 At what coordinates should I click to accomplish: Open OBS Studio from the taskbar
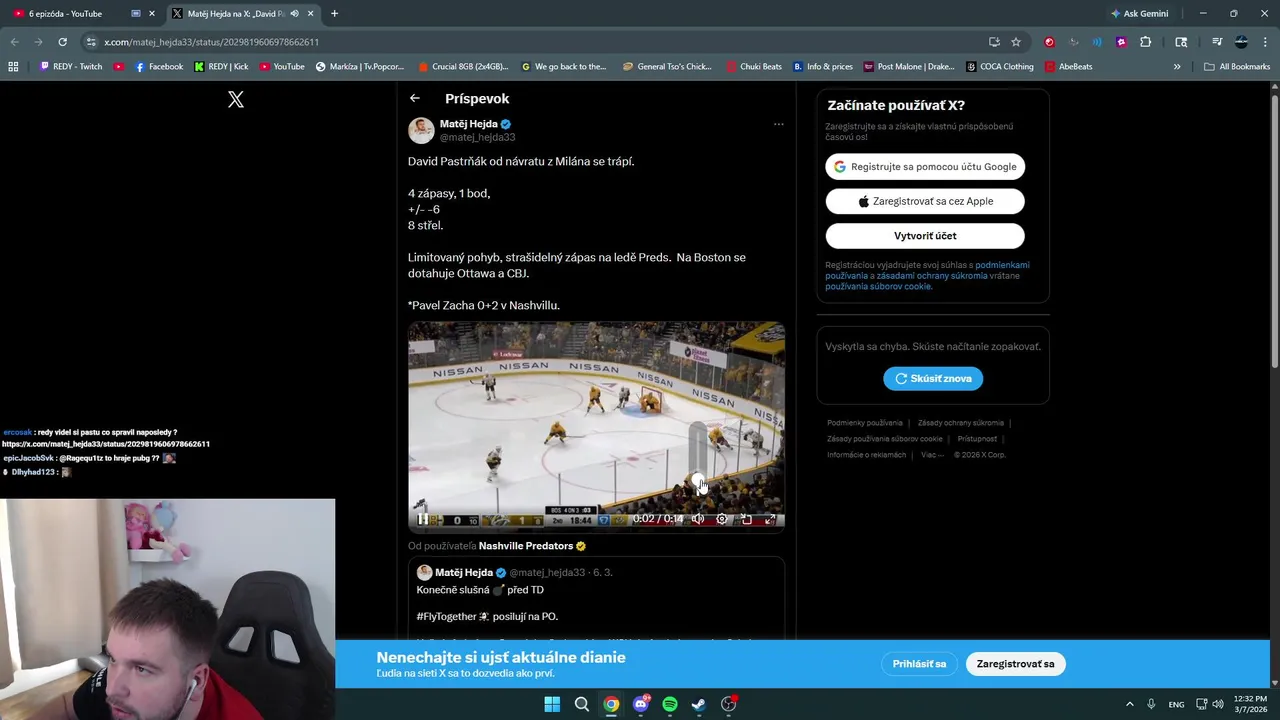(729, 704)
